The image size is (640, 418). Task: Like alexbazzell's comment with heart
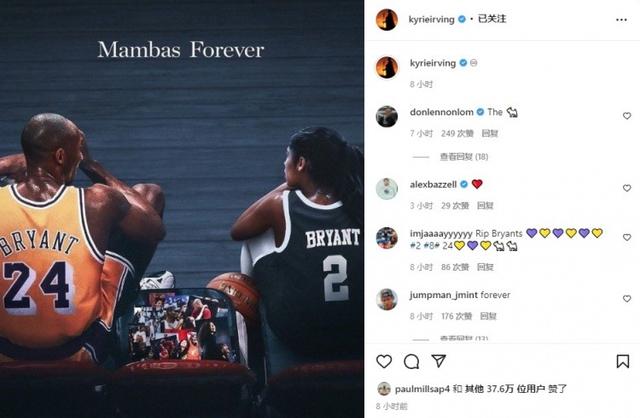[x=627, y=188]
